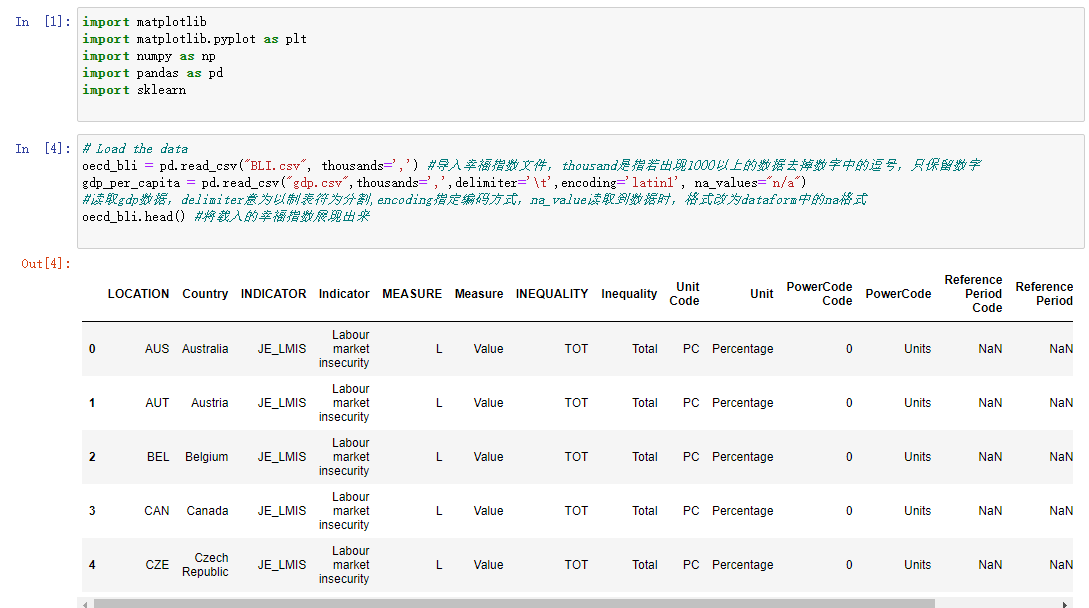
Task: Click Units in the Austria row
Action: click(x=917, y=403)
